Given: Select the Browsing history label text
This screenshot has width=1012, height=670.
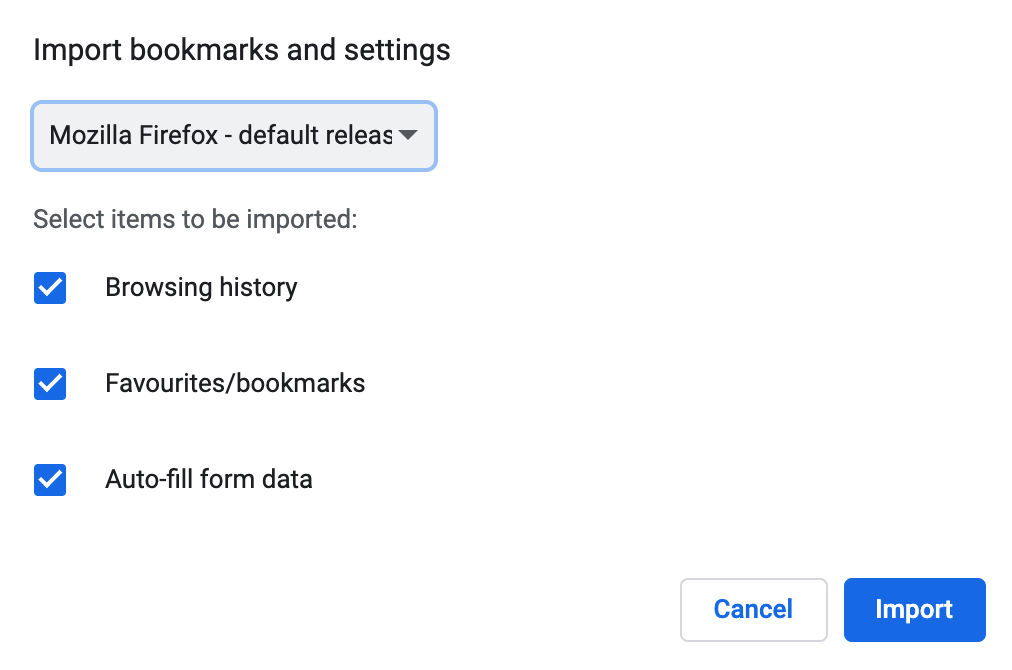Looking at the screenshot, I should (201, 287).
